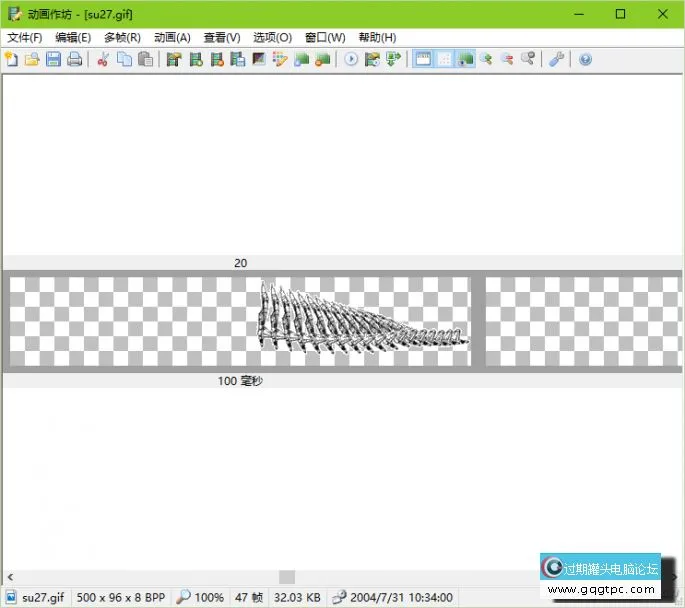Open the color palette pencil tool
This screenshot has height=608, width=685.
point(280,59)
